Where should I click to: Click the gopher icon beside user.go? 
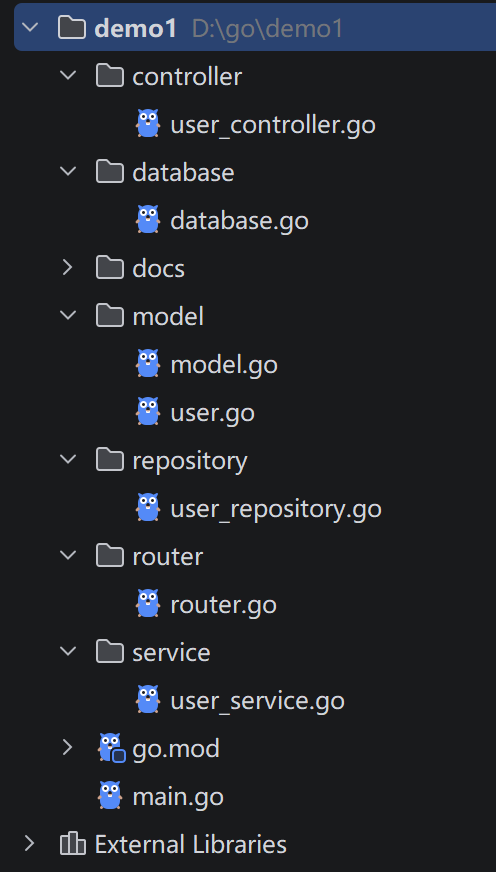(148, 412)
